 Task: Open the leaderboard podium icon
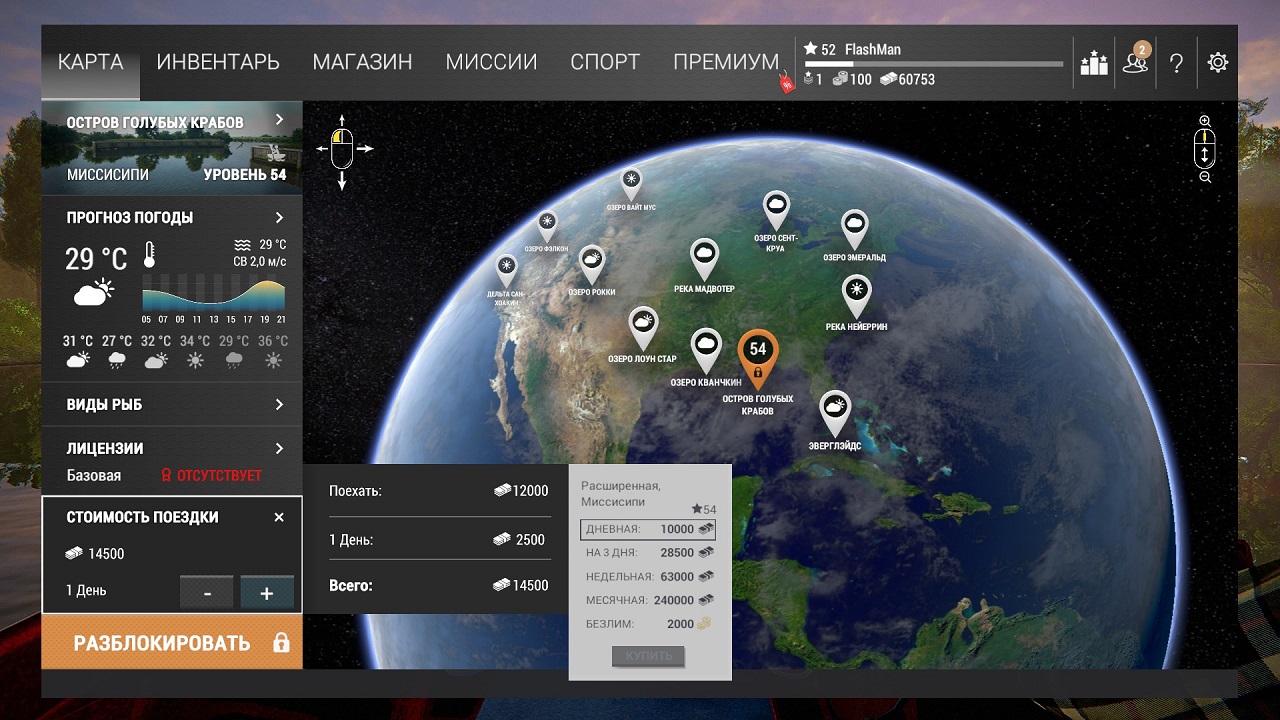tap(1094, 63)
